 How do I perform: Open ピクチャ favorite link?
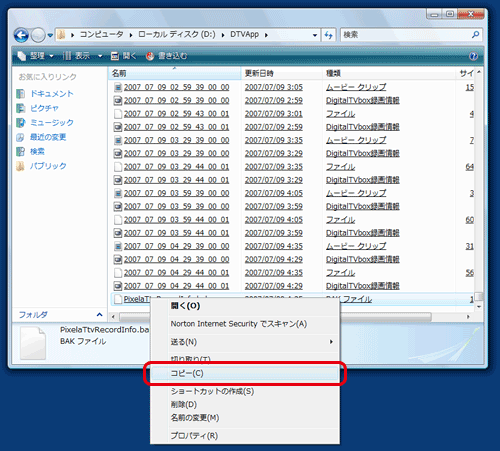[x=44, y=108]
